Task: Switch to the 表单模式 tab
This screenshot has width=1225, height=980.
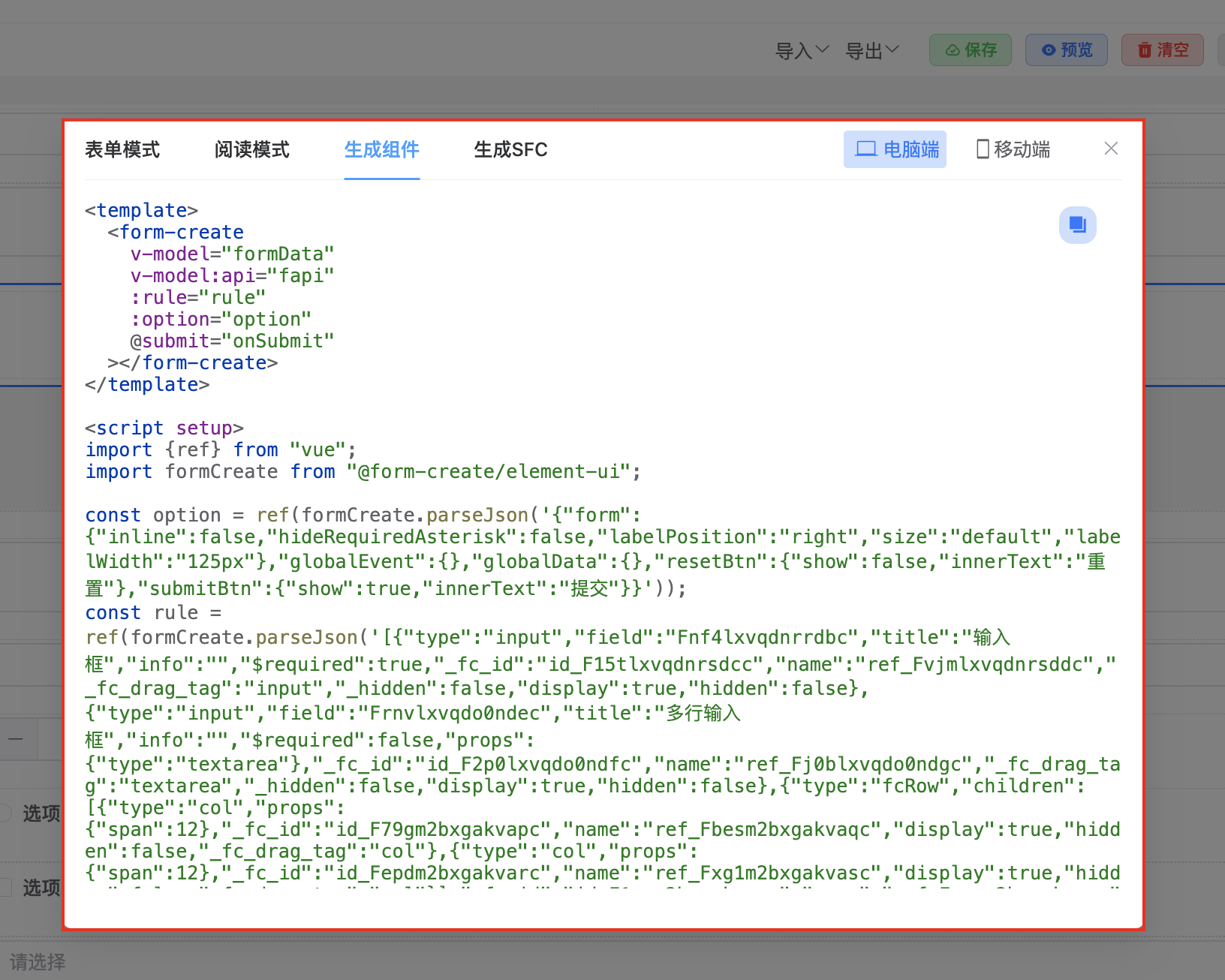Action: coord(122,149)
